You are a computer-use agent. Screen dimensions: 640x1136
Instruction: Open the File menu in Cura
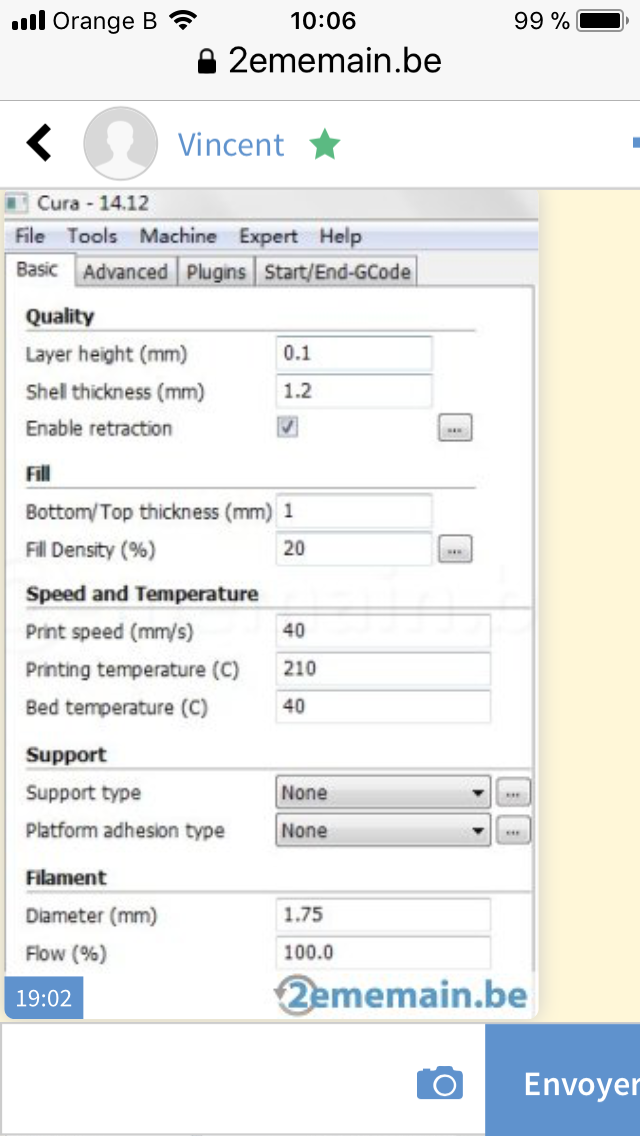(30, 236)
